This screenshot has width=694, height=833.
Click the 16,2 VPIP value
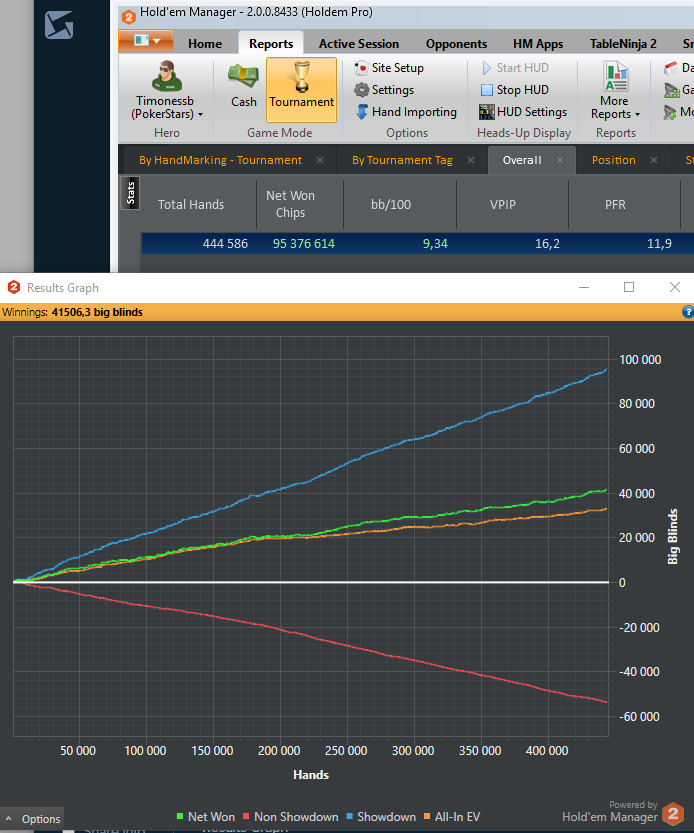pos(547,244)
